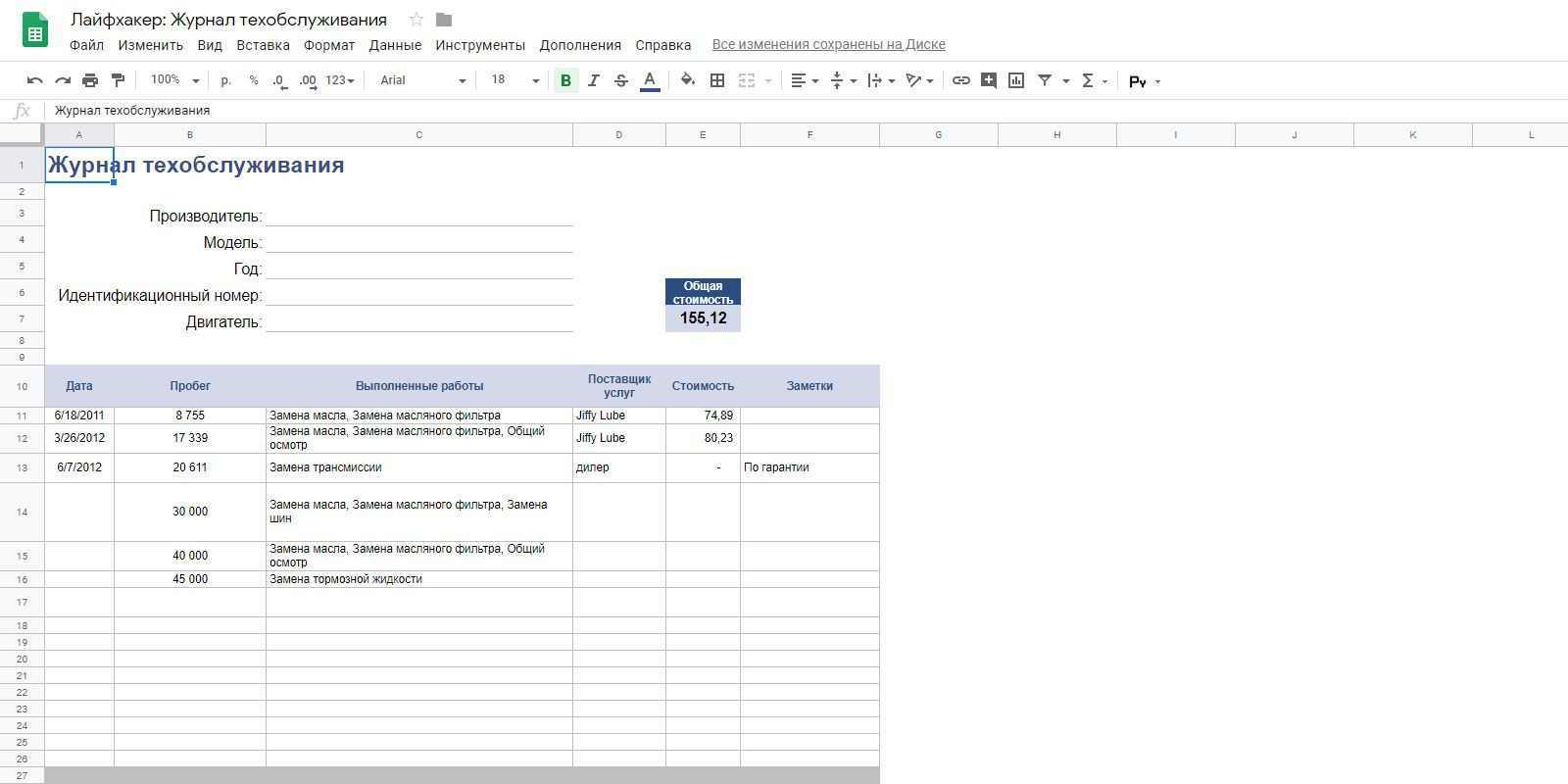Open the Данные menu
Image resolution: width=1568 pixels, height=784 pixels.
pos(395,45)
